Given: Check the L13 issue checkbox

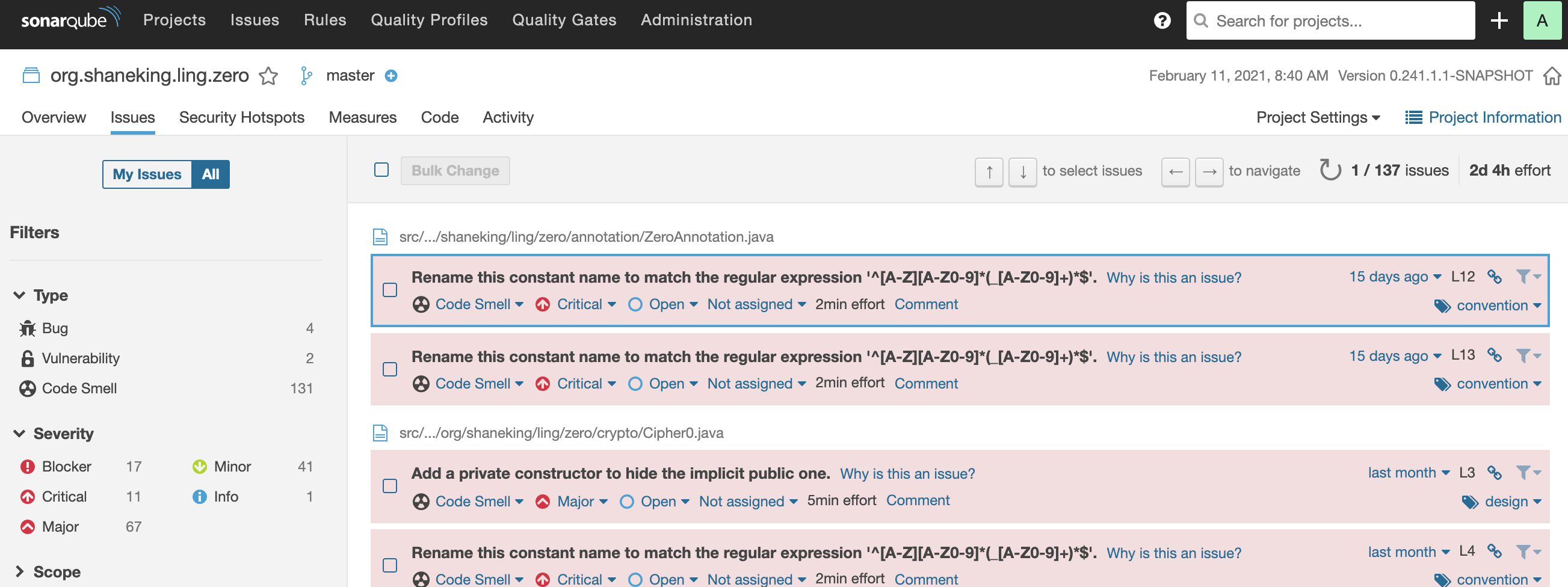Looking at the screenshot, I should (390, 369).
